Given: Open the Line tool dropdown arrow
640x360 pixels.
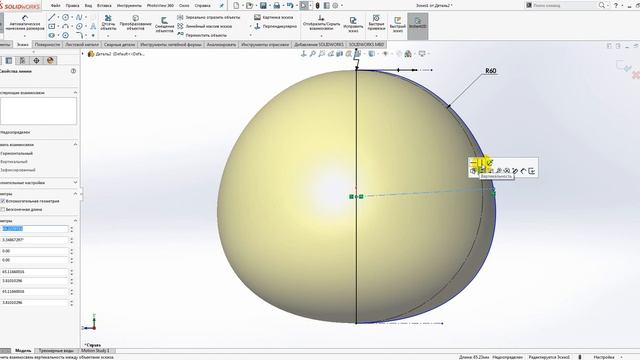Looking at the screenshot, I should 58,17.
